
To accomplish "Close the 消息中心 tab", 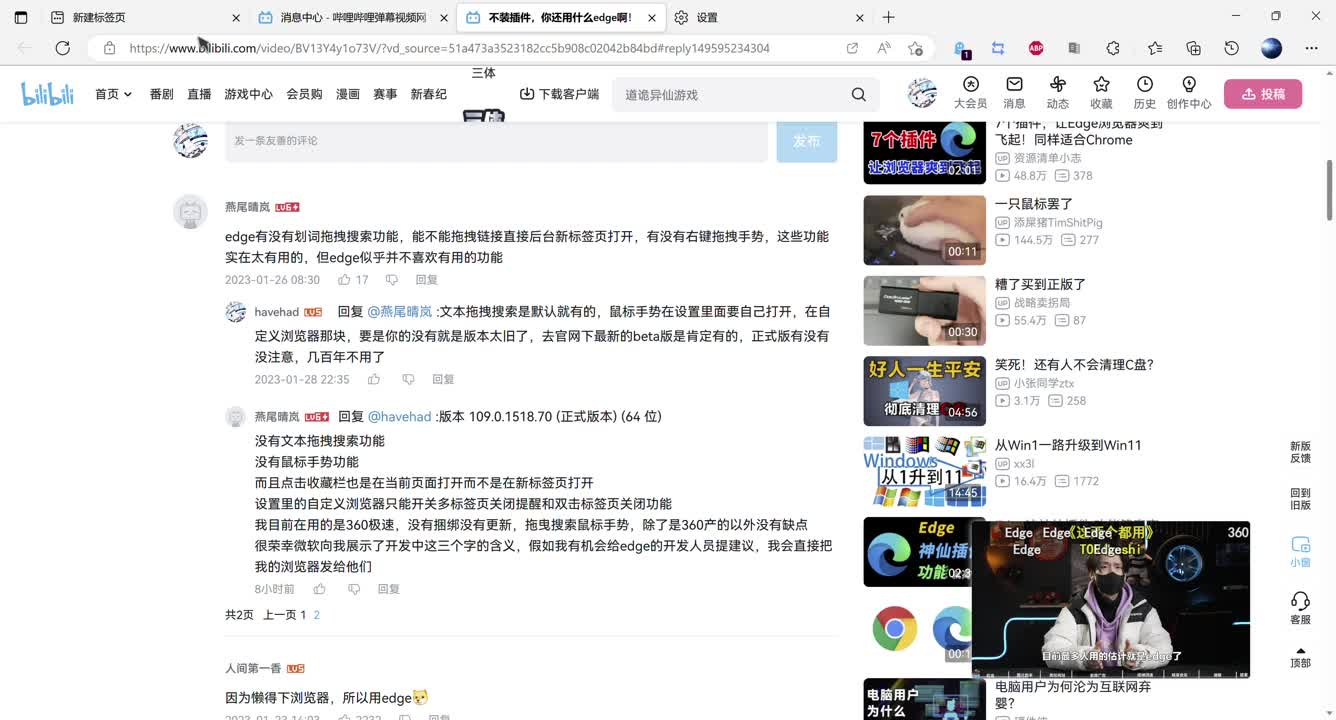I will click(444, 18).
